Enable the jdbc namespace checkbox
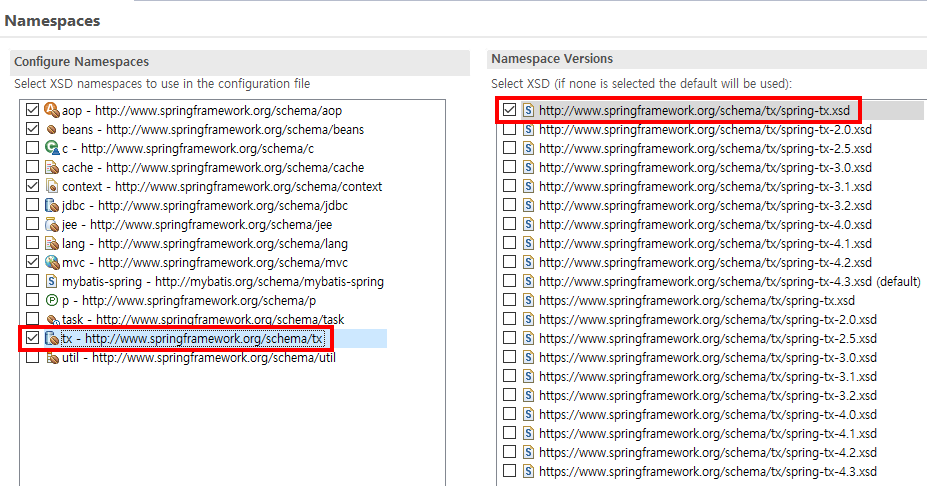The height and width of the screenshot is (486, 927). pos(33,205)
